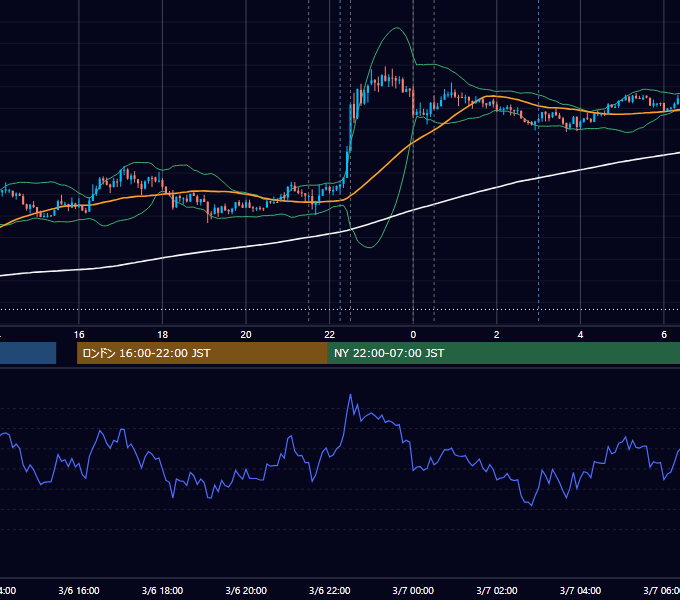Click the 3/6 18:00 axis label
680x600 pixels.
pos(162,590)
